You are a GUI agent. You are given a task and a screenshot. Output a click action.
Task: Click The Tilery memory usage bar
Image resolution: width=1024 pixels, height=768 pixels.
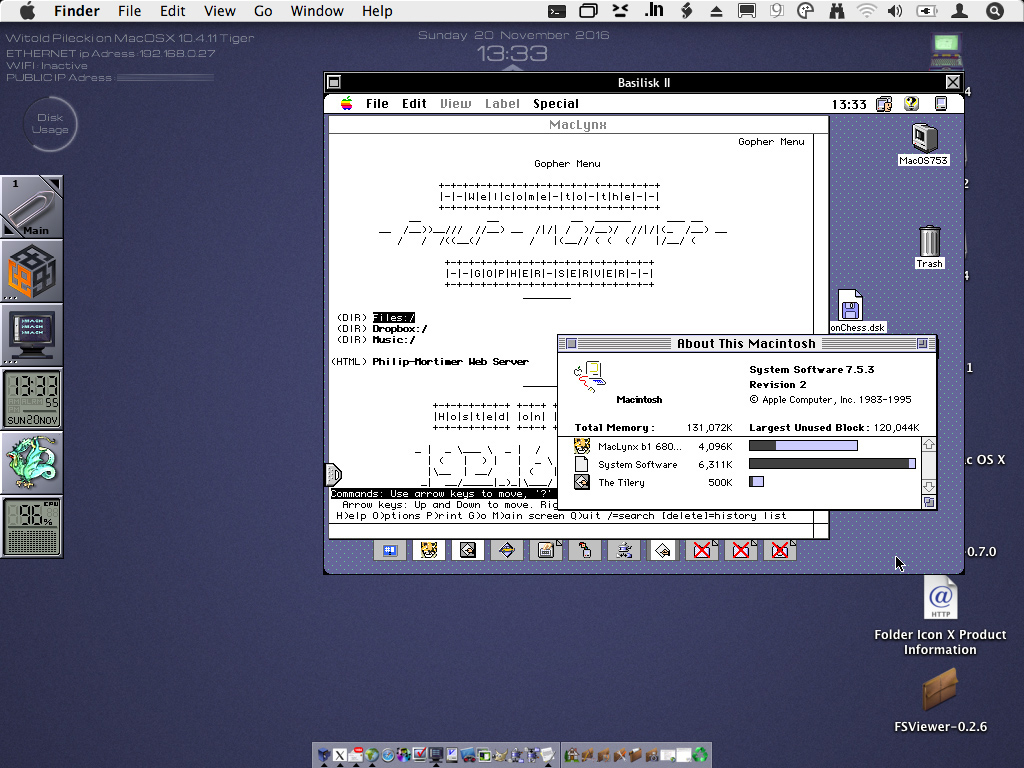pyautogui.click(x=756, y=482)
